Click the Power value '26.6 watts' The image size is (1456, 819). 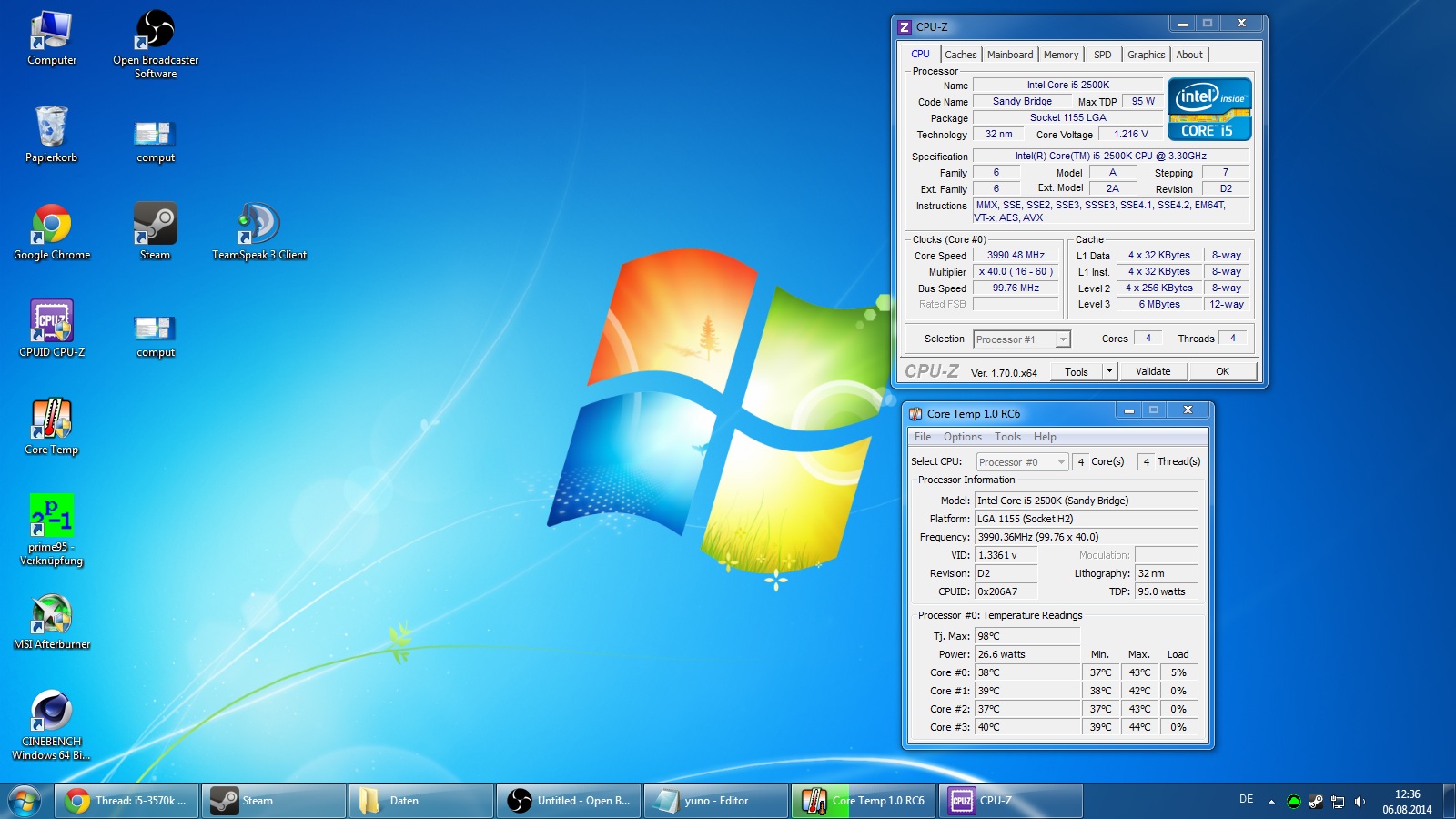tap(1027, 654)
